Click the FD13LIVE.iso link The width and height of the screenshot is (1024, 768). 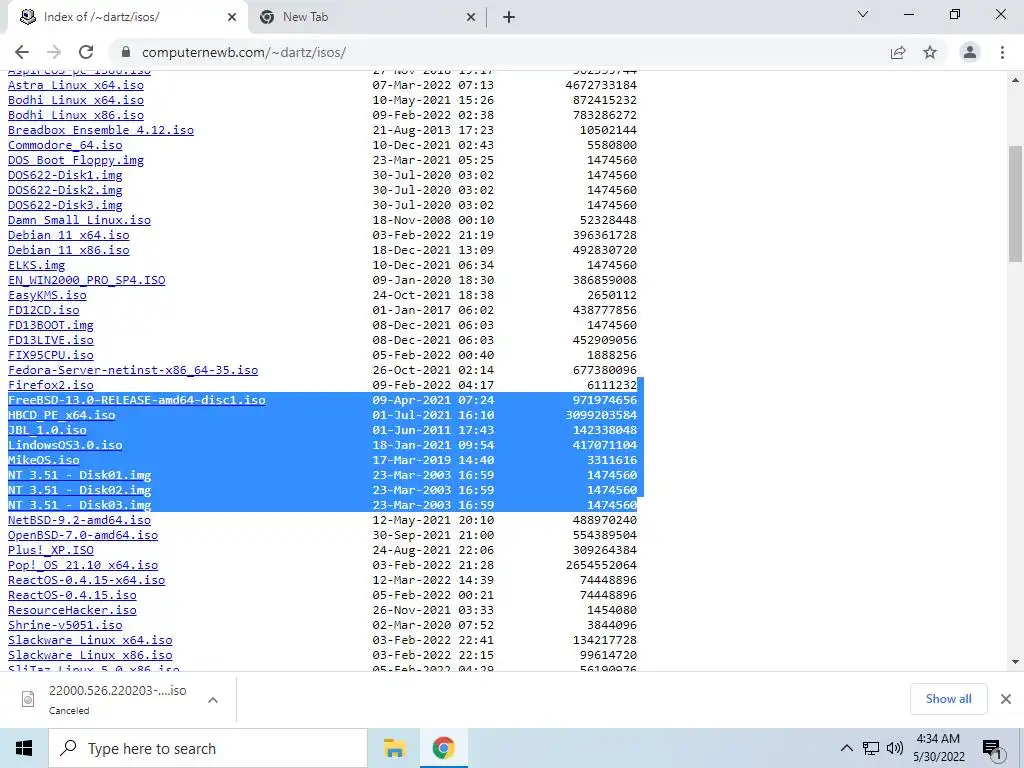(50, 340)
